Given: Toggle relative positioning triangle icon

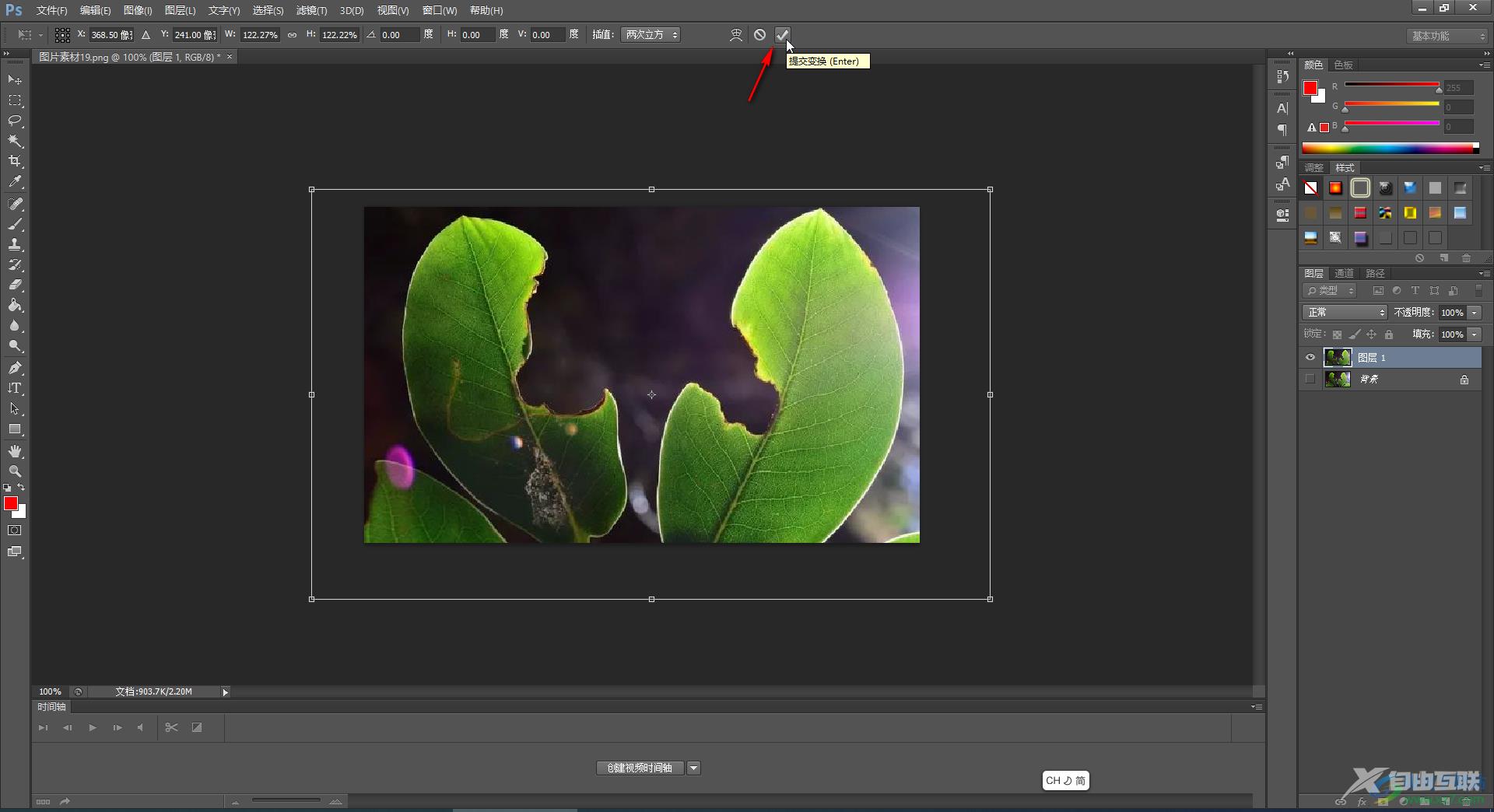Looking at the screenshot, I should pos(146,35).
